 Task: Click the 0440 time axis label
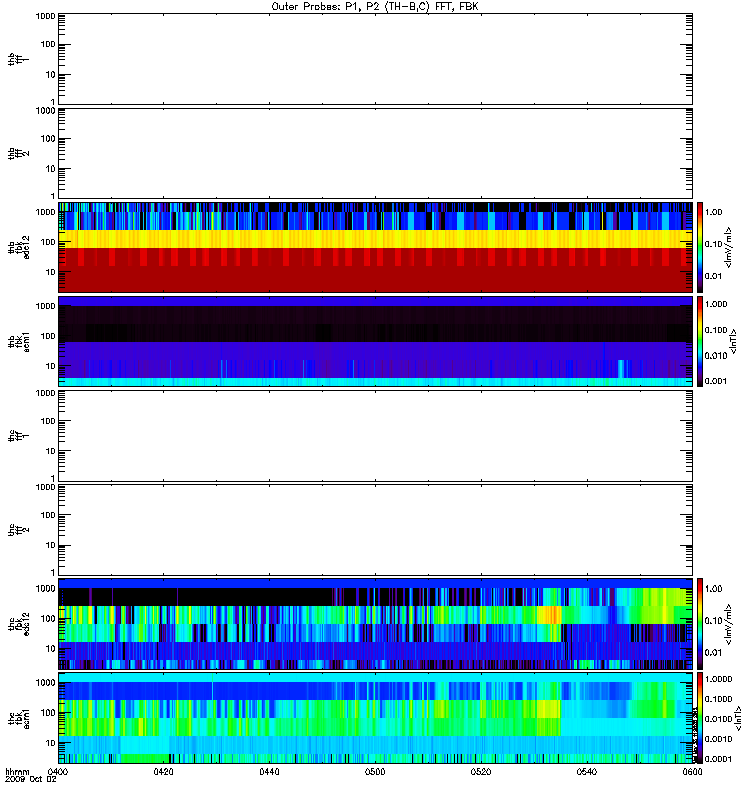(269, 772)
